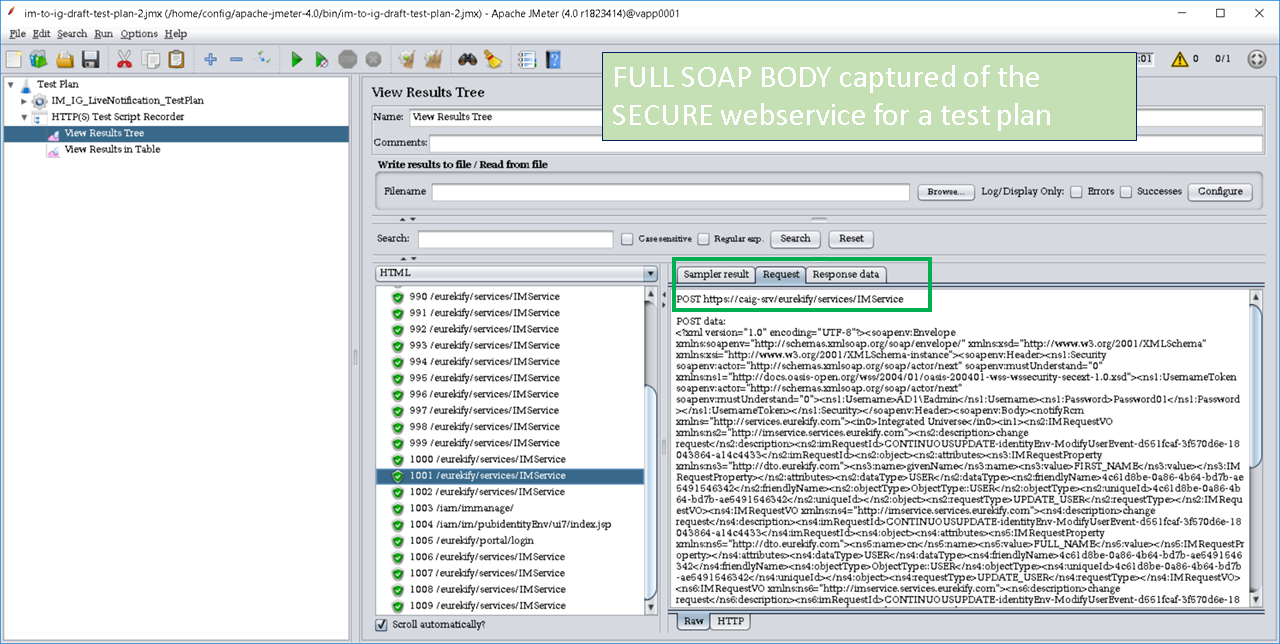
Task: Switch to Response data tab
Action: click(846, 274)
